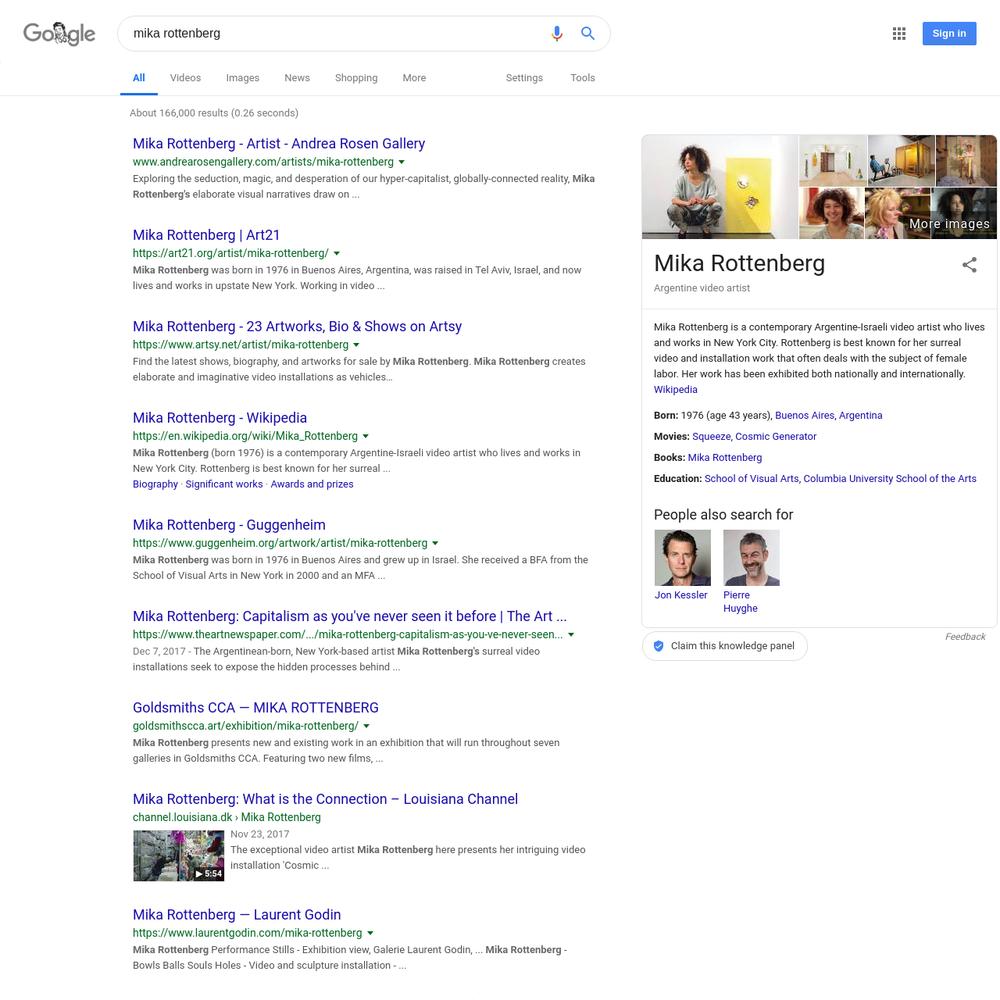Open The Art Newspaper capitalism article

[349, 616]
